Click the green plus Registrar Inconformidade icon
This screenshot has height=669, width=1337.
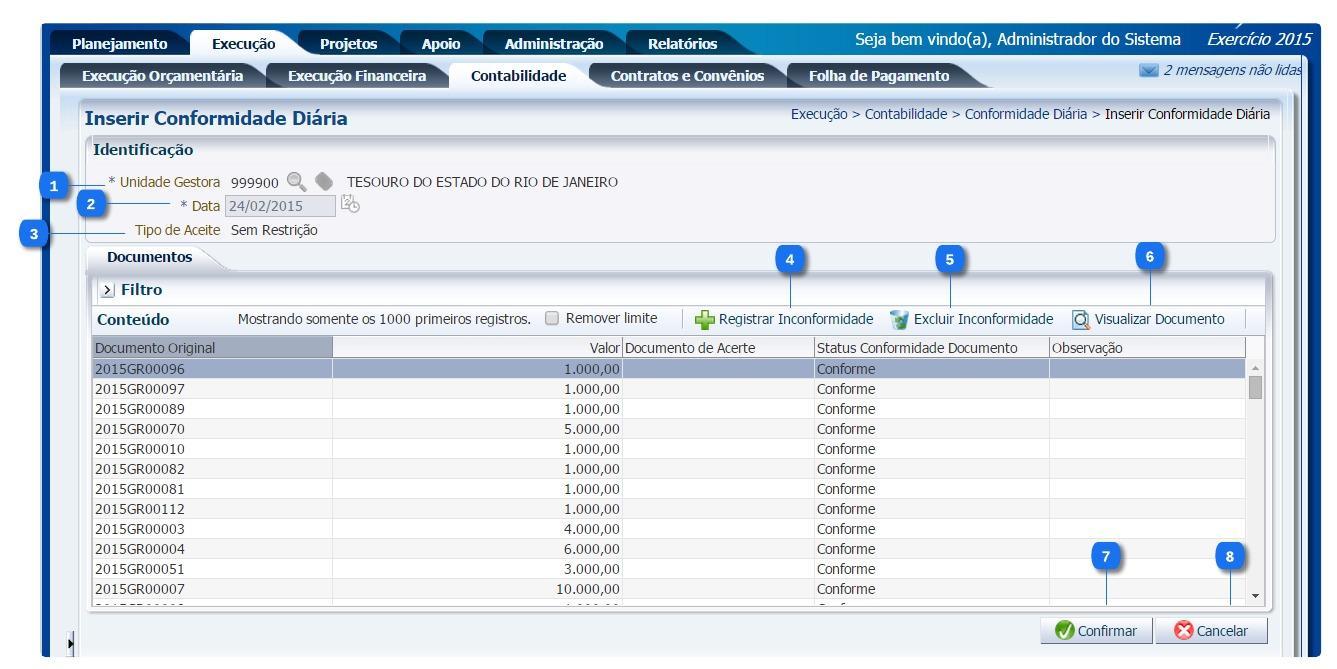[x=706, y=320]
